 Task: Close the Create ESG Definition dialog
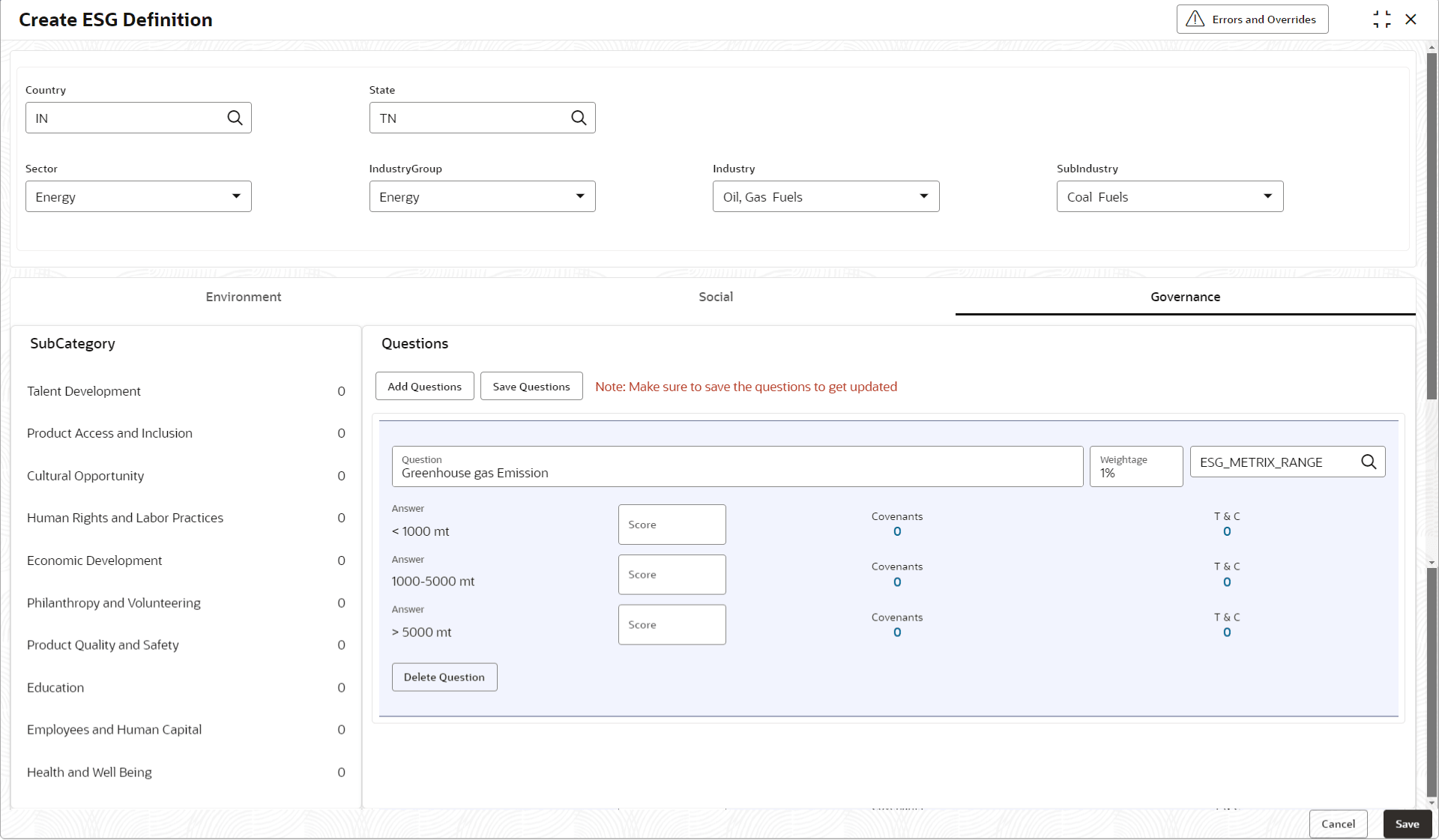coord(1411,19)
